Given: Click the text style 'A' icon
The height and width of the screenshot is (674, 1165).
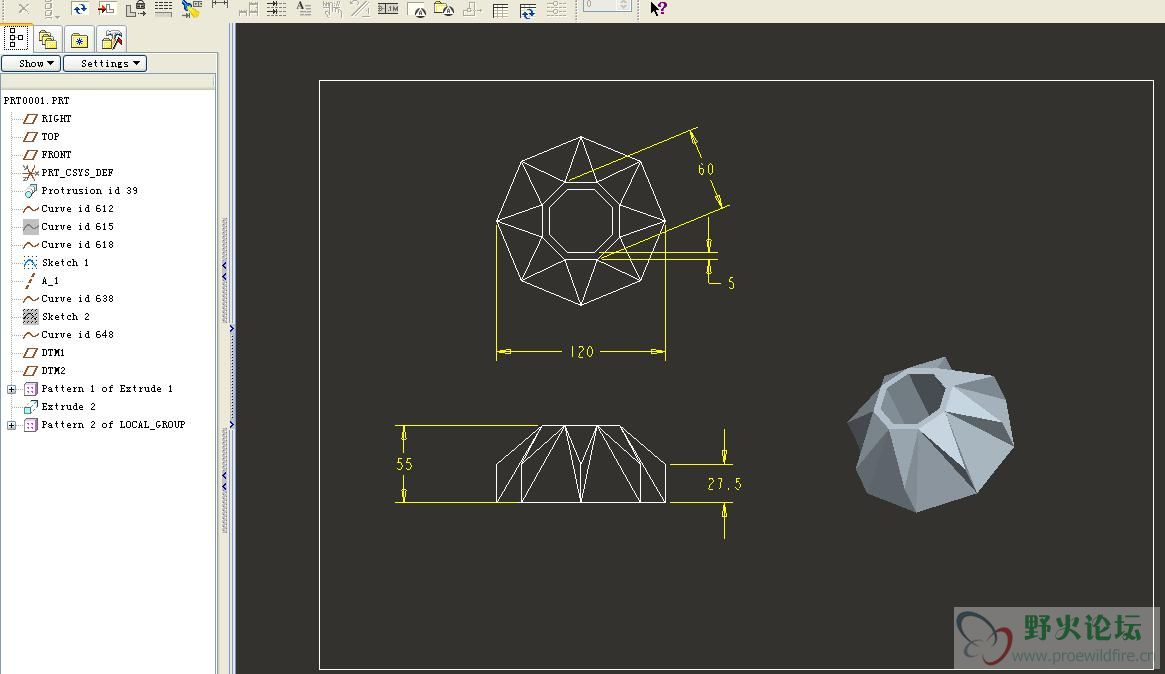Looking at the screenshot, I should [303, 8].
